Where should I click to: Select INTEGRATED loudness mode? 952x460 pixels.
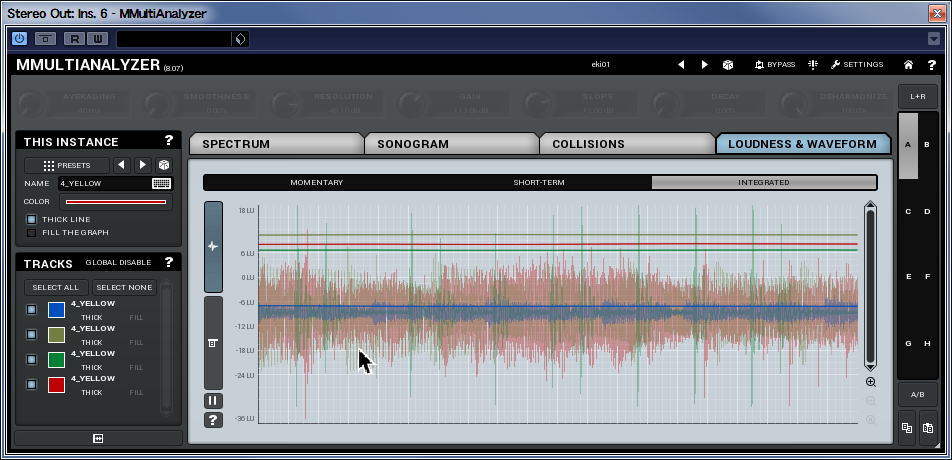click(764, 182)
